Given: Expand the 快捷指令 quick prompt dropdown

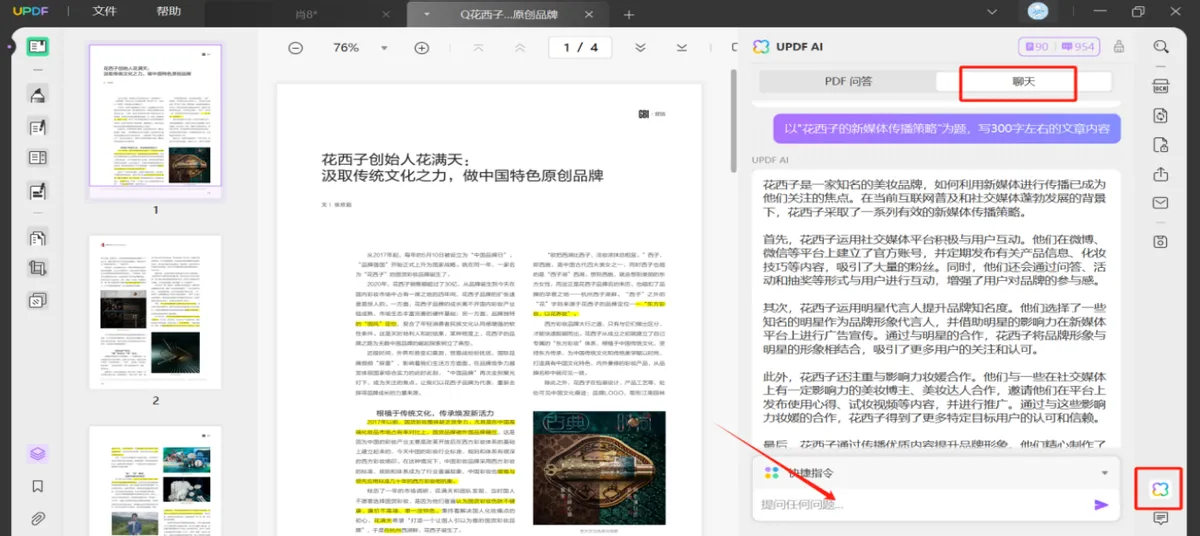Looking at the screenshot, I should (1105, 473).
